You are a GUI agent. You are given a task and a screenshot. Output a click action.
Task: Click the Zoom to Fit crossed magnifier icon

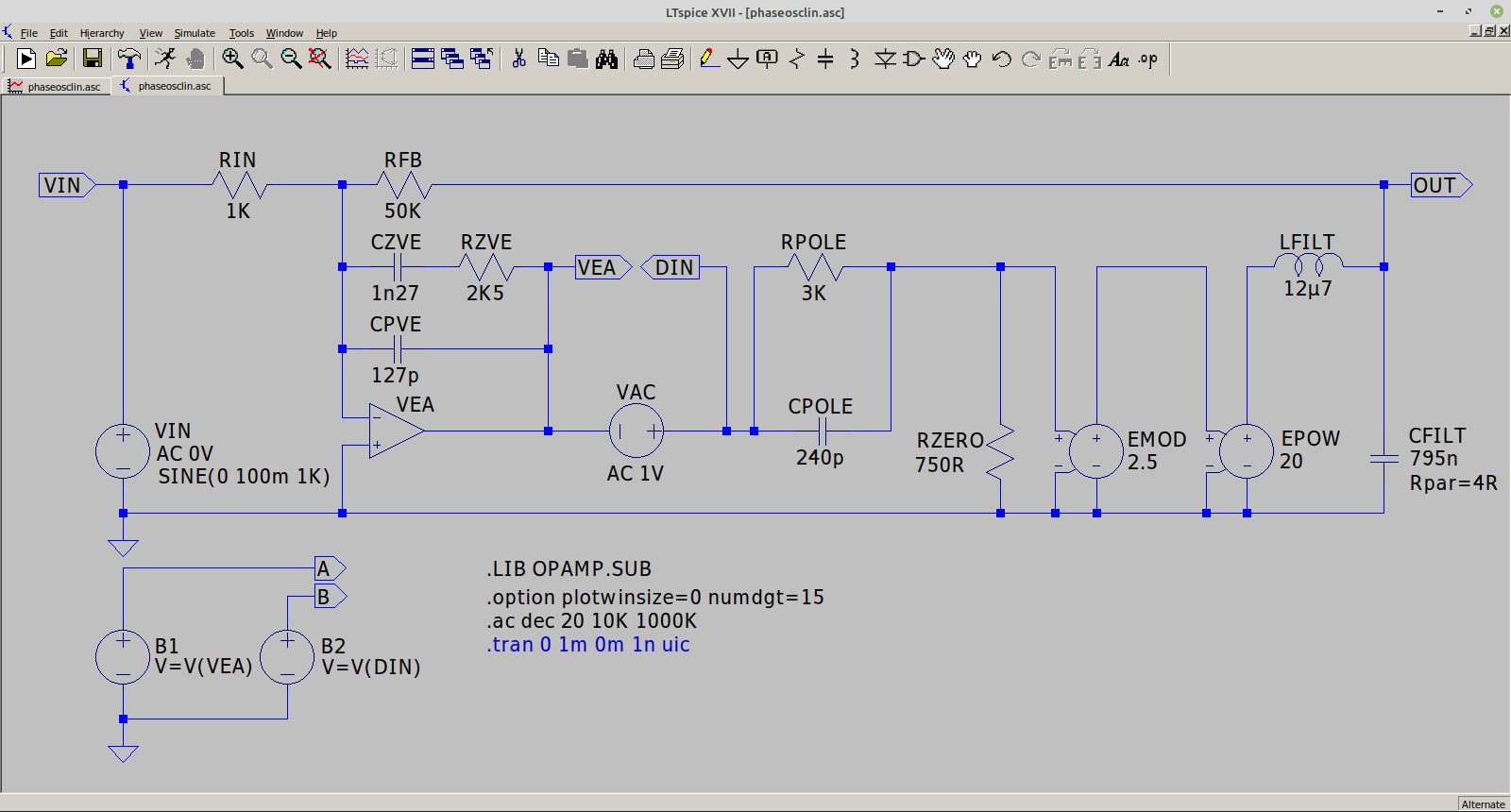click(x=320, y=59)
